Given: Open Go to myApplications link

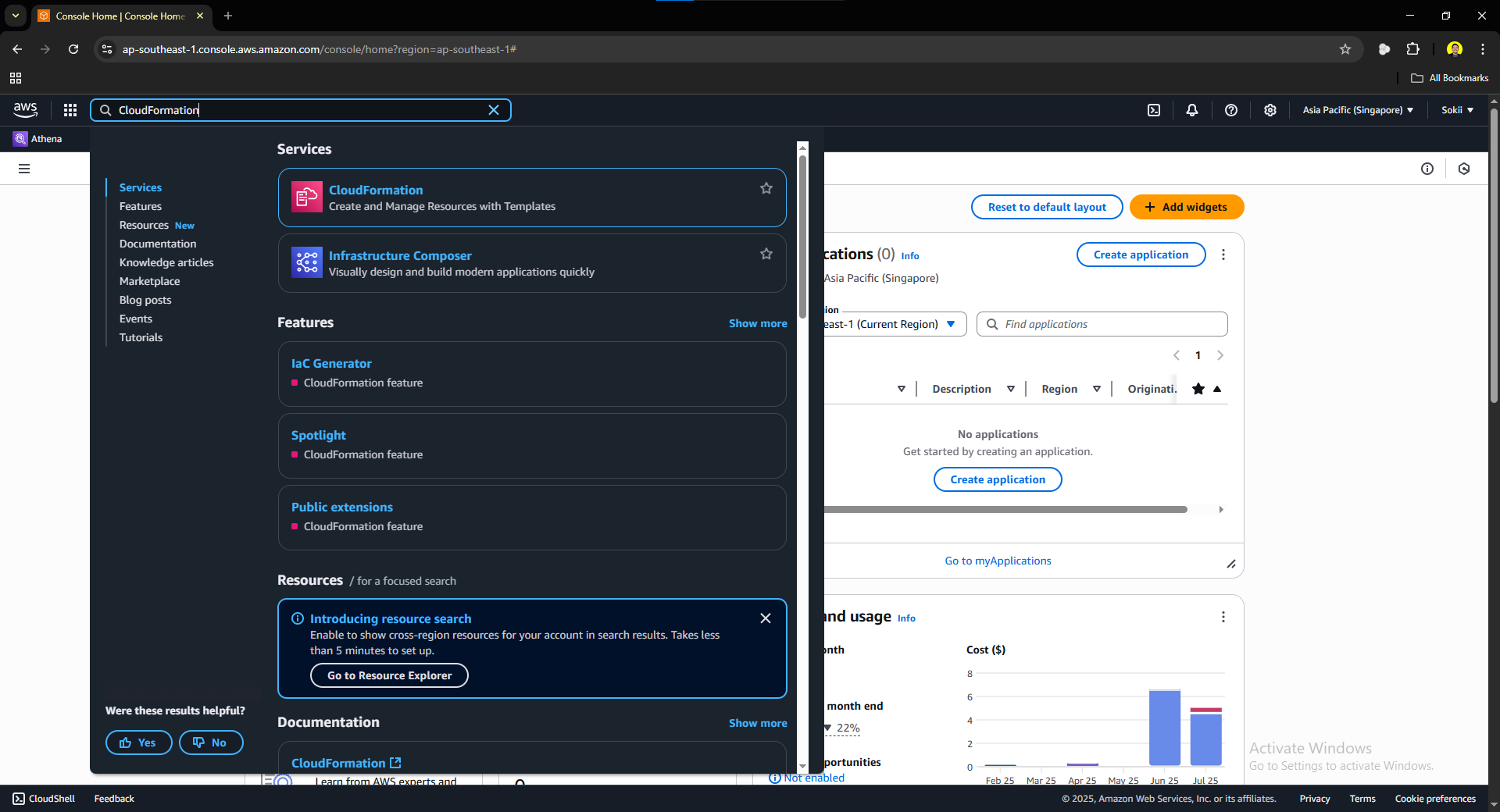Looking at the screenshot, I should 998,561.
